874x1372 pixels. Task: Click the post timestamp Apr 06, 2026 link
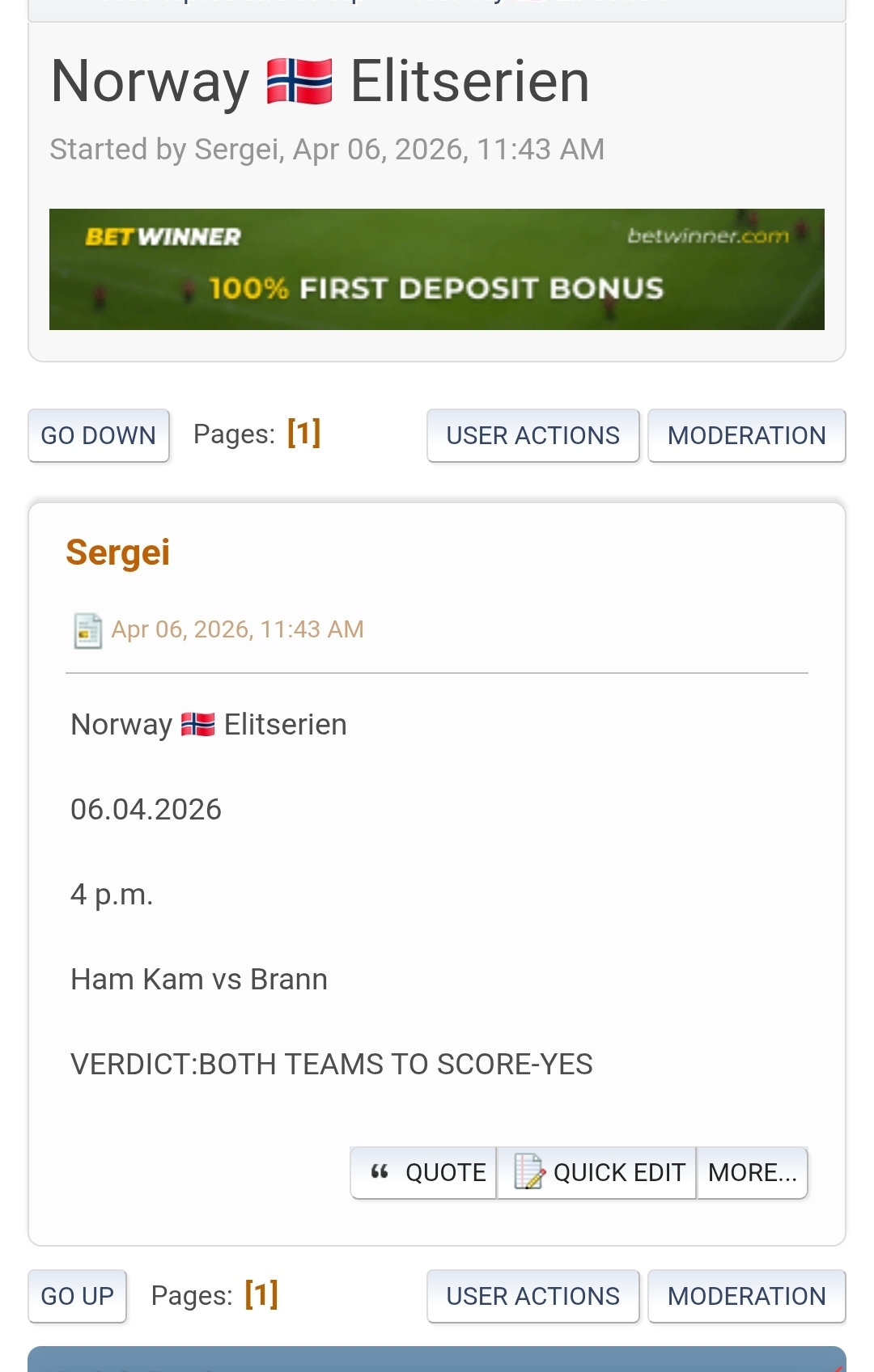237,629
